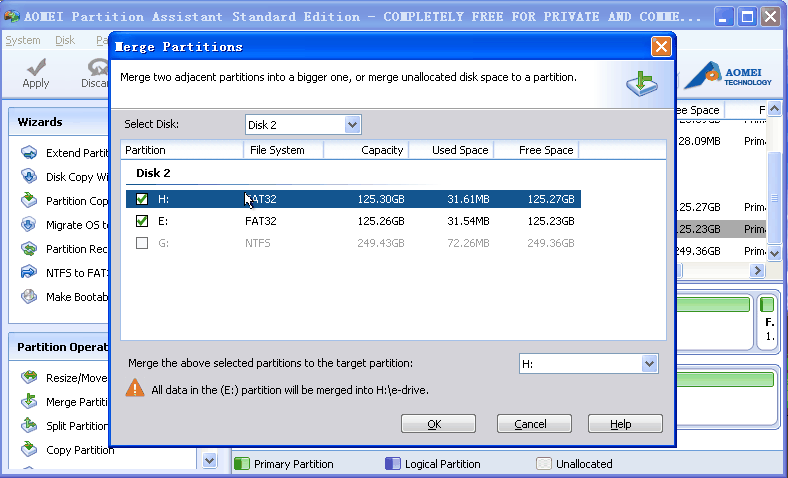Click main window scroll-up arrow
Screen dimensions: 788x478
tap(774, 109)
